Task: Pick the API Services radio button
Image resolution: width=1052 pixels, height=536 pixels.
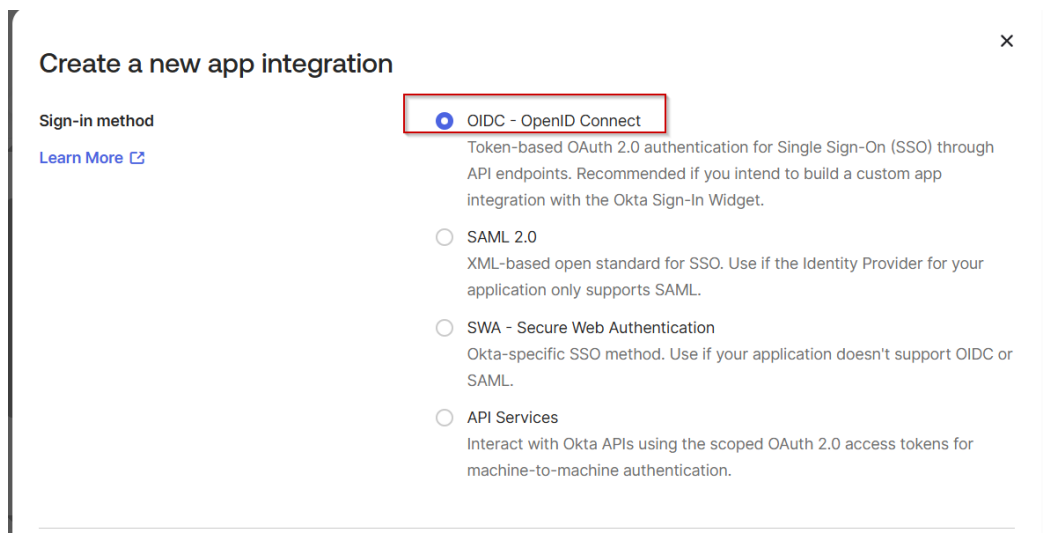Action: point(445,418)
